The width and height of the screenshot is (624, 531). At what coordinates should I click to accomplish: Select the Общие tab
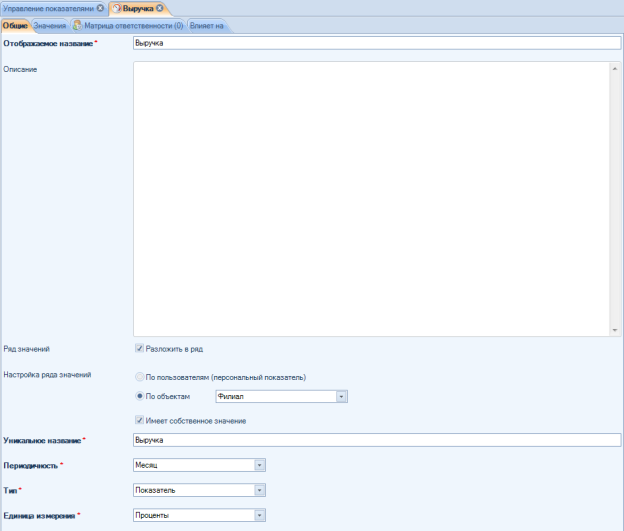(15, 25)
